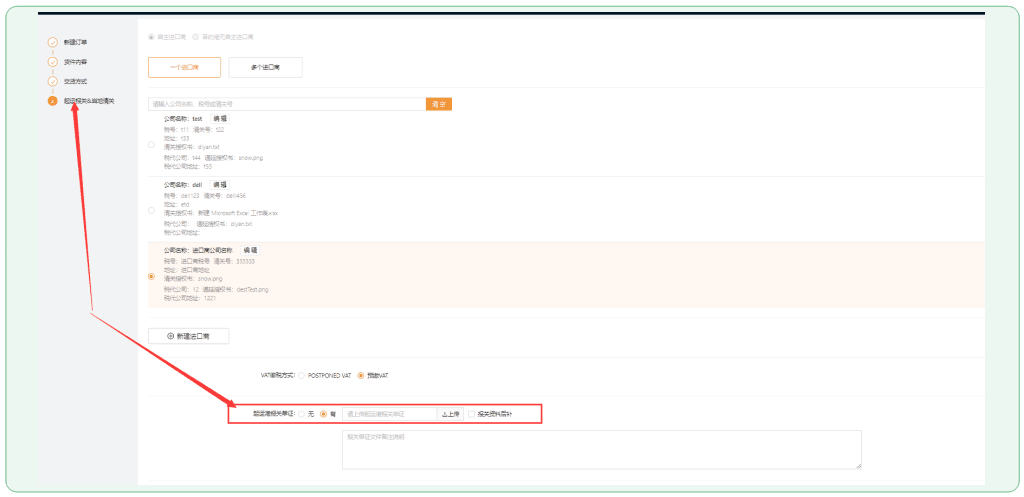Switch to the 多个进口商 tab
This screenshot has height=497, width=1024.
[265, 68]
